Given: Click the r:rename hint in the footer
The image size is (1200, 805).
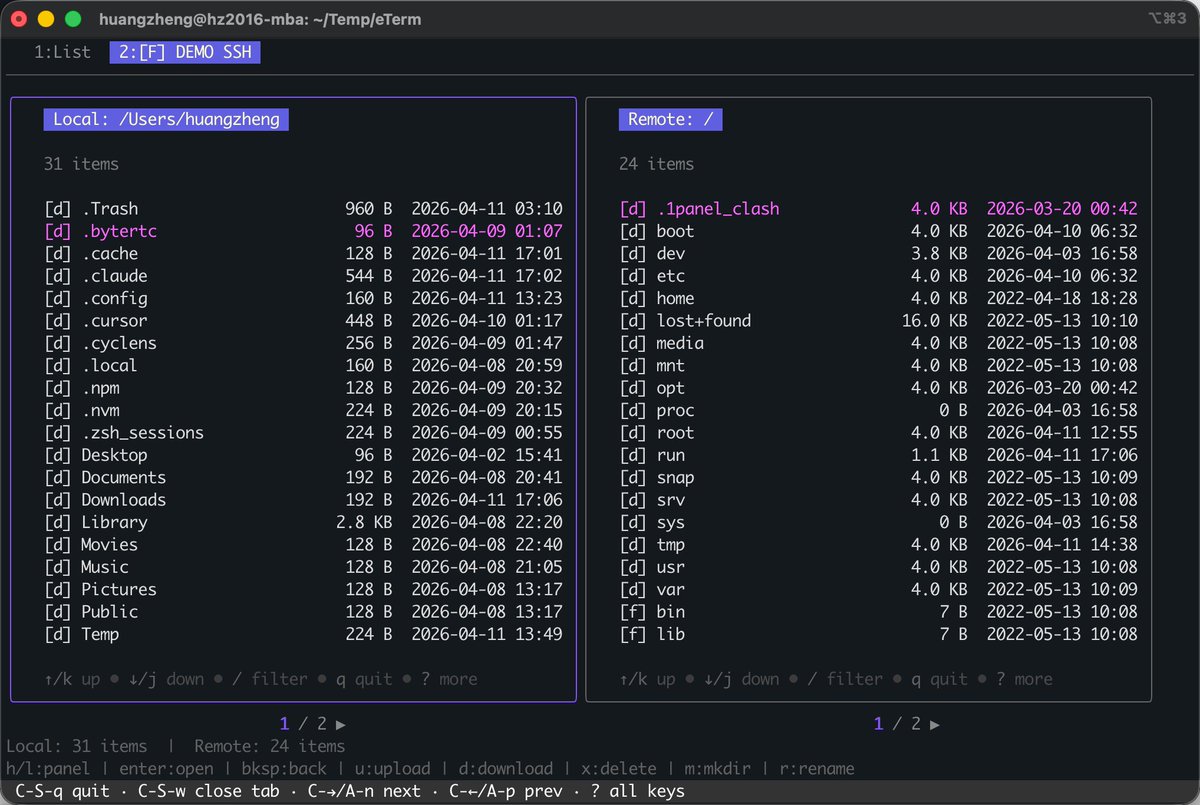Looking at the screenshot, I should tap(819, 769).
